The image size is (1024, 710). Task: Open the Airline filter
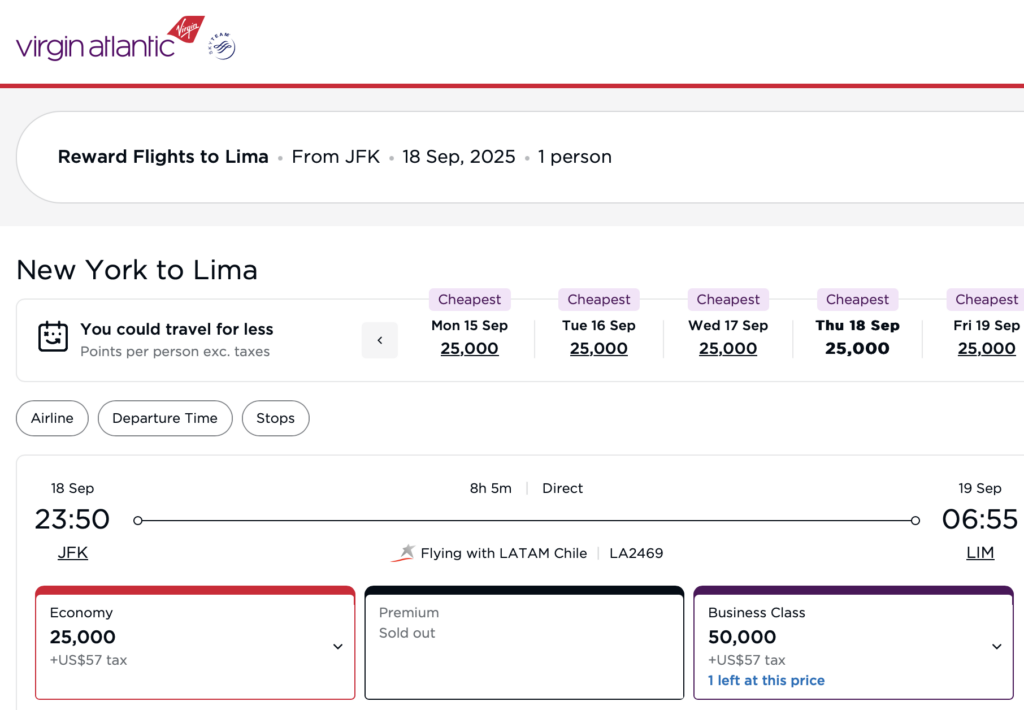(x=52, y=418)
